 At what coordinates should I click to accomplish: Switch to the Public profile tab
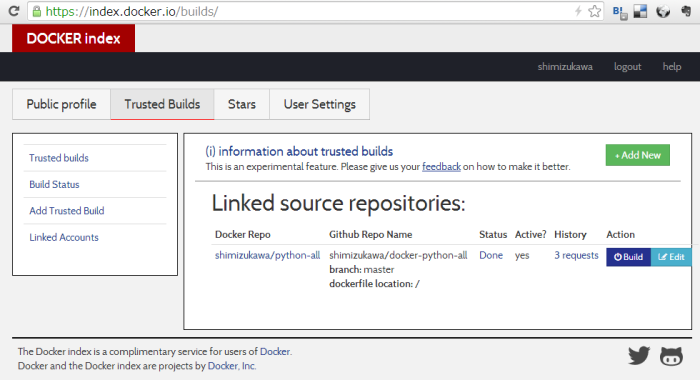point(61,104)
